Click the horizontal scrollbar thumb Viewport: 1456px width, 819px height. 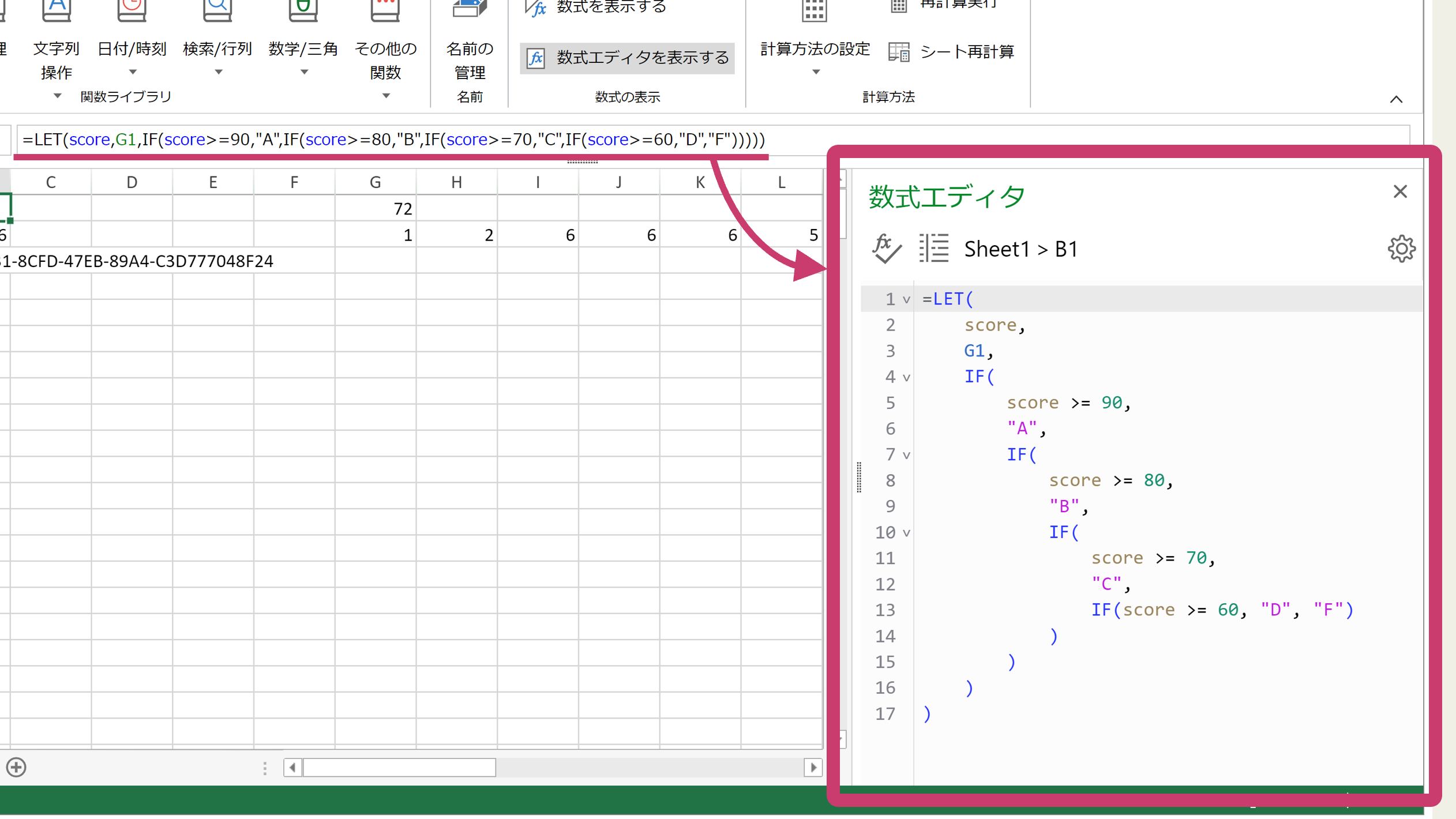point(399,767)
